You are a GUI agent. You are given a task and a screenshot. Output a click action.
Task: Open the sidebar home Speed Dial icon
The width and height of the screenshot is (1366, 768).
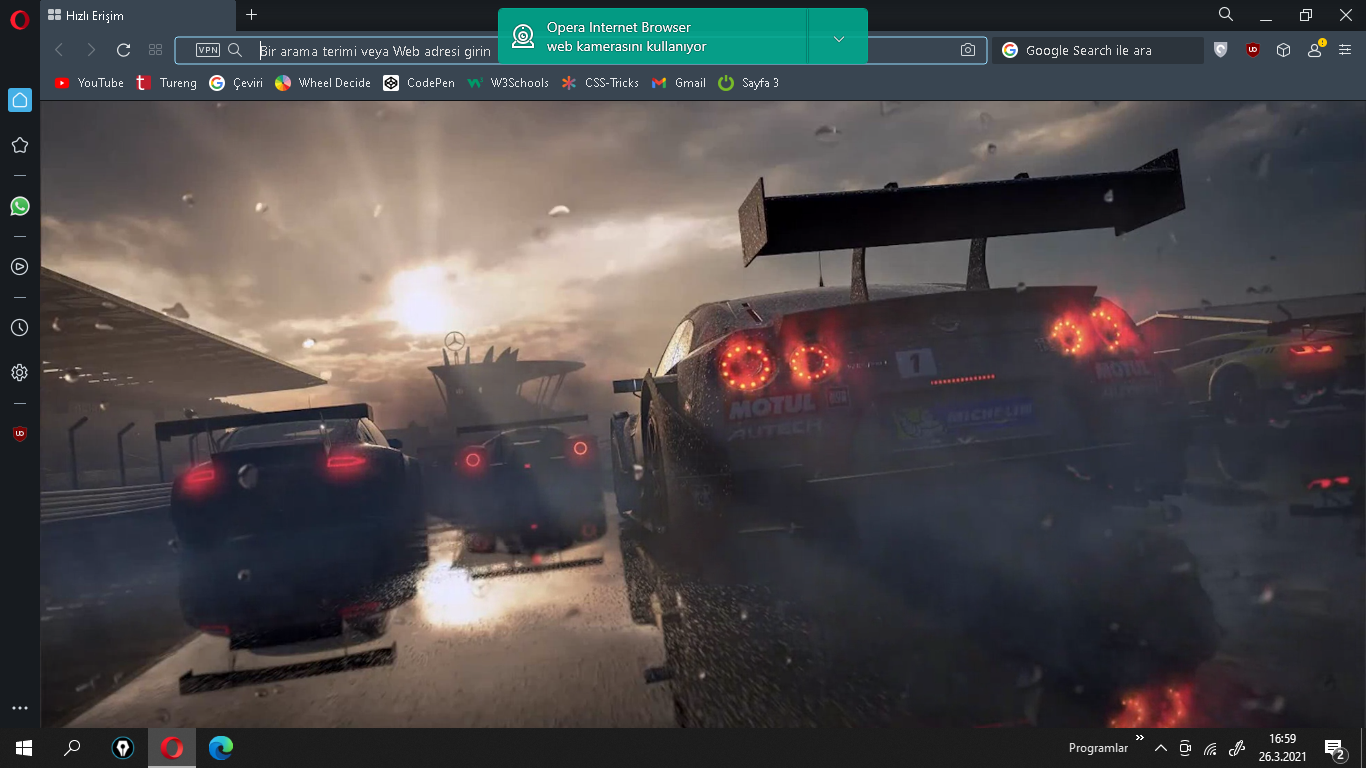19,100
